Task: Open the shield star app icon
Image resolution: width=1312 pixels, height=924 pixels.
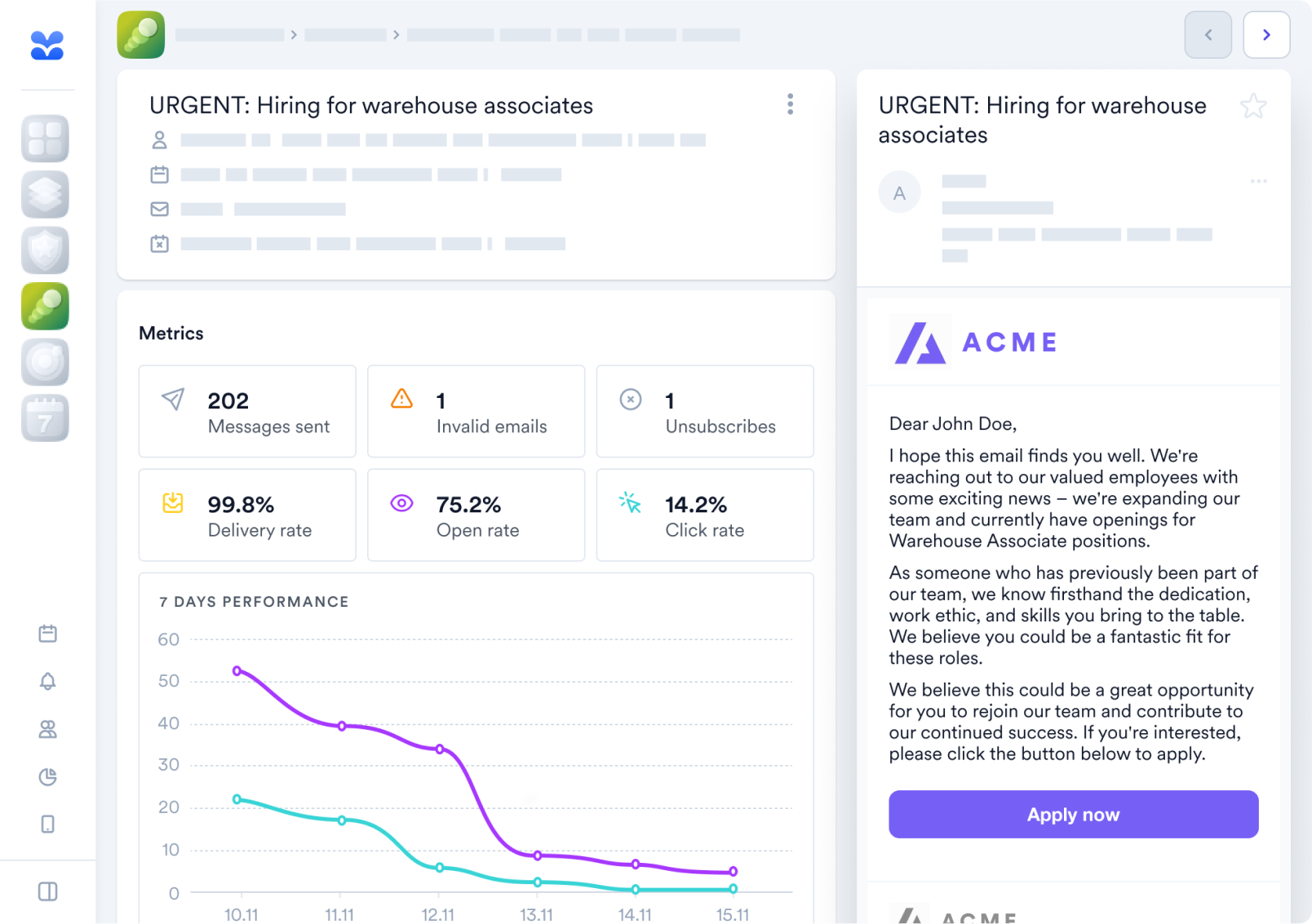Action: click(x=45, y=250)
